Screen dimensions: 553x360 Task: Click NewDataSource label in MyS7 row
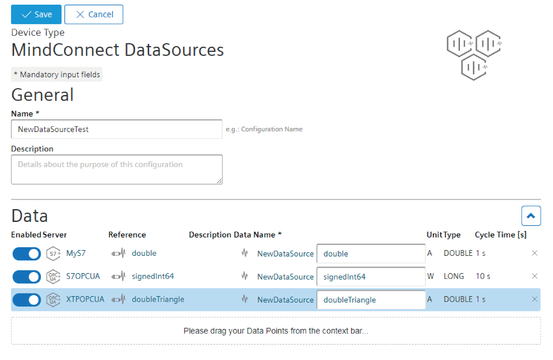pyautogui.click(x=285, y=254)
